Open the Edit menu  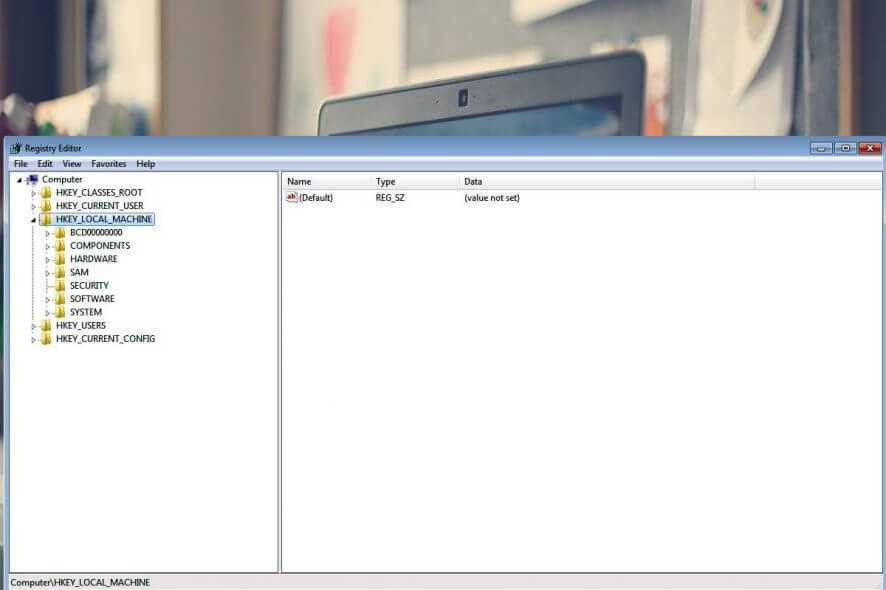(44, 163)
